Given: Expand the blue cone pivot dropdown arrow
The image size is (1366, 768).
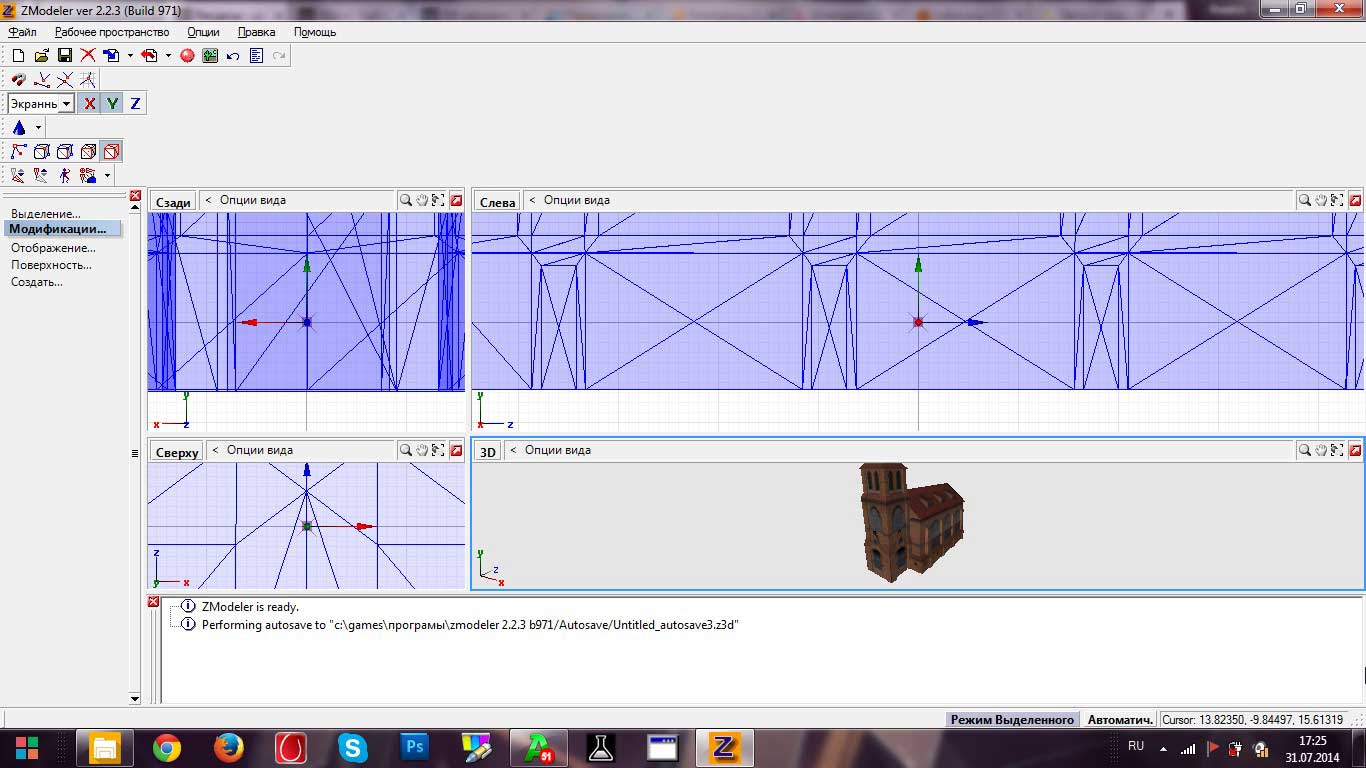Looking at the screenshot, I should tap(38, 128).
